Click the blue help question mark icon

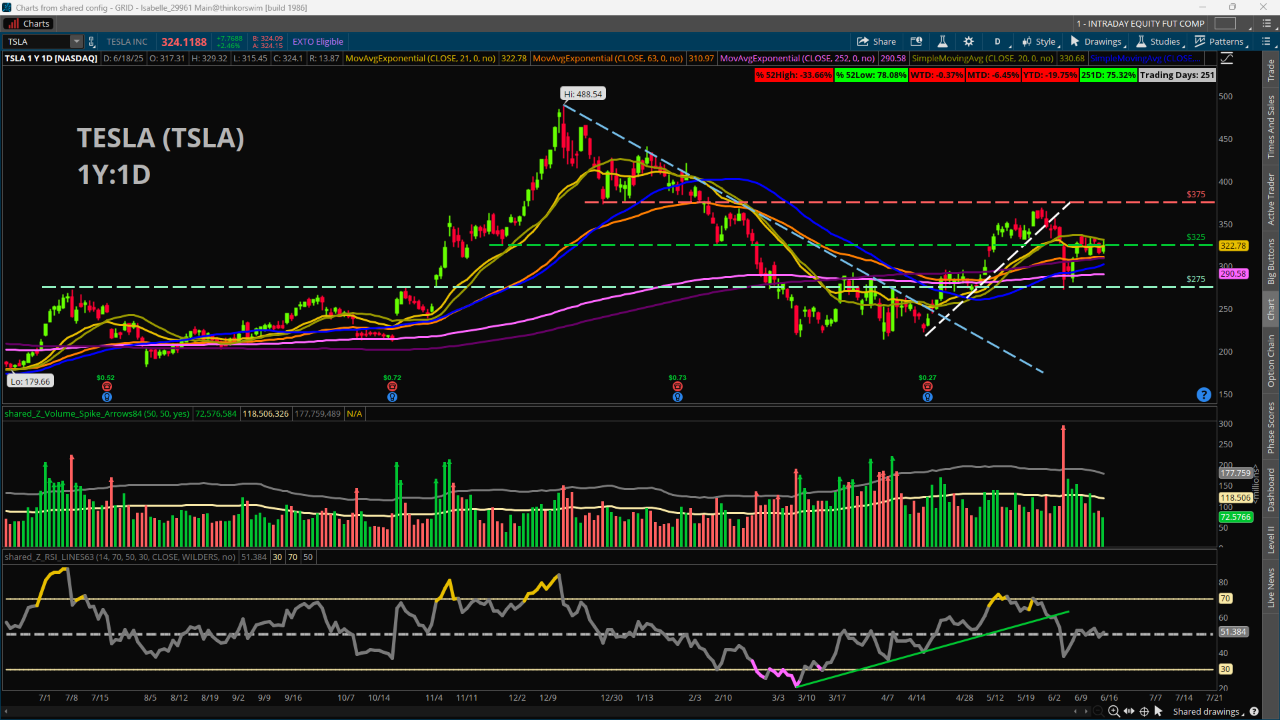coord(1204,395)
